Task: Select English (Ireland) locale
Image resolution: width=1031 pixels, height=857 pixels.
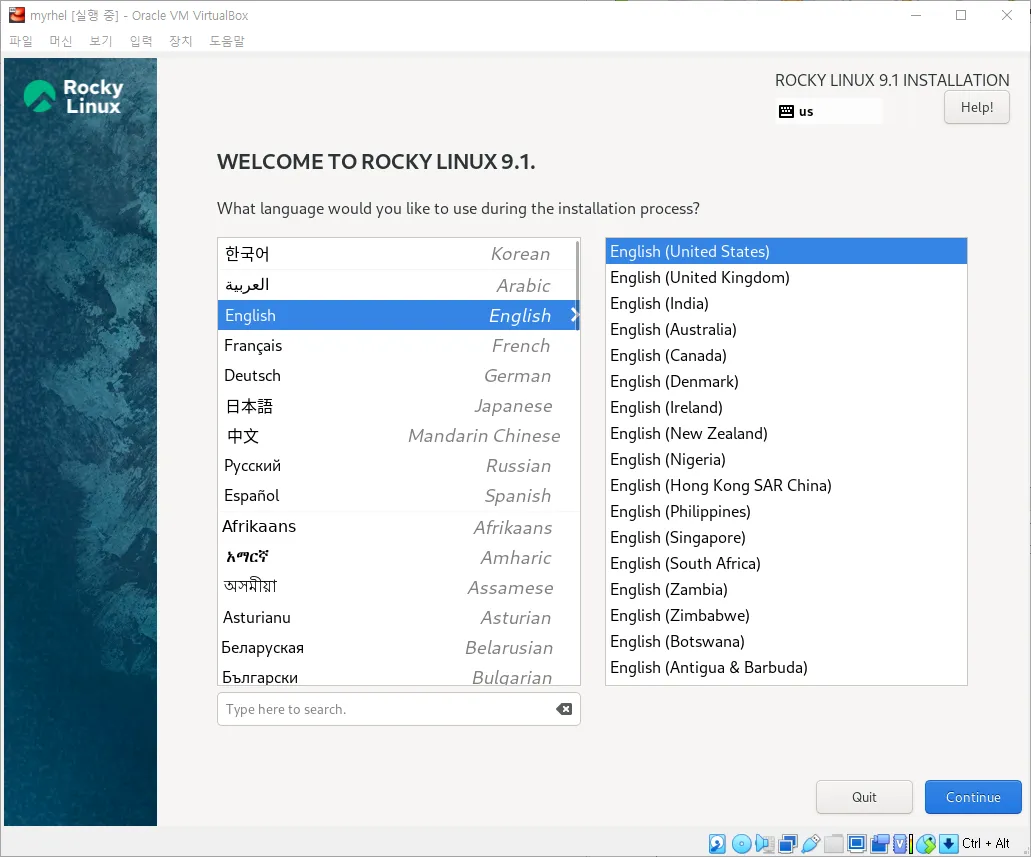Action: (786, 407)
